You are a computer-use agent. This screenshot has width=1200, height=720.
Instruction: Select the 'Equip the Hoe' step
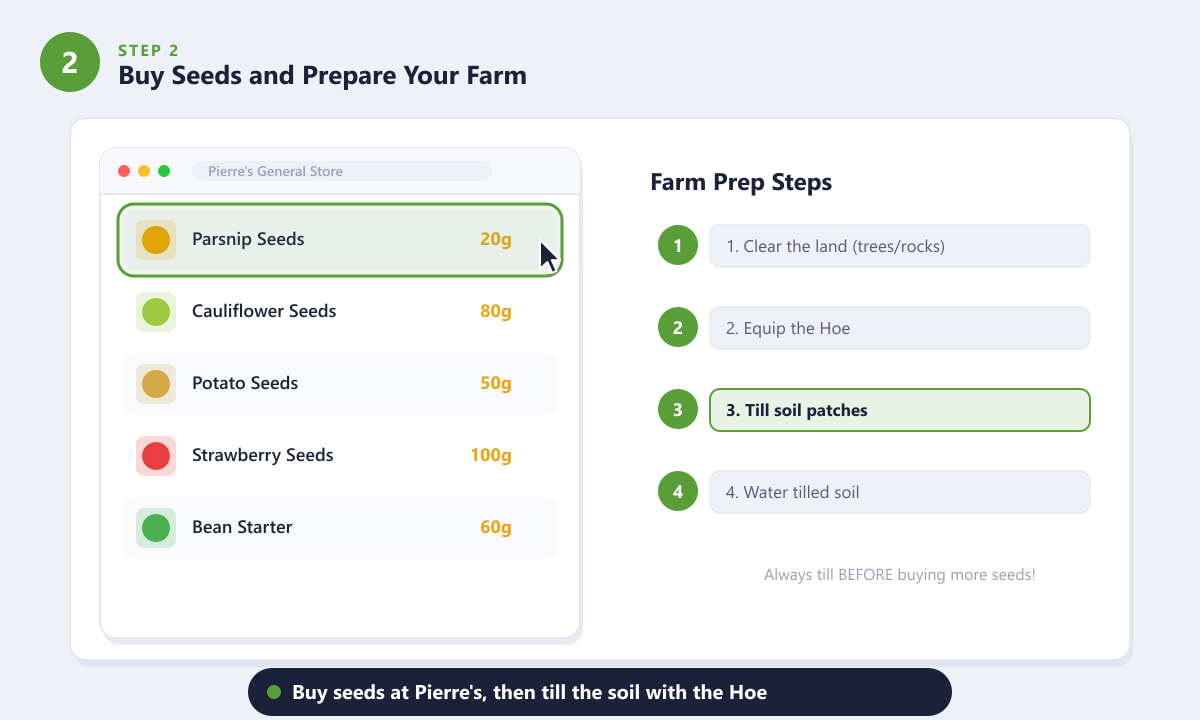pos(900,328)
